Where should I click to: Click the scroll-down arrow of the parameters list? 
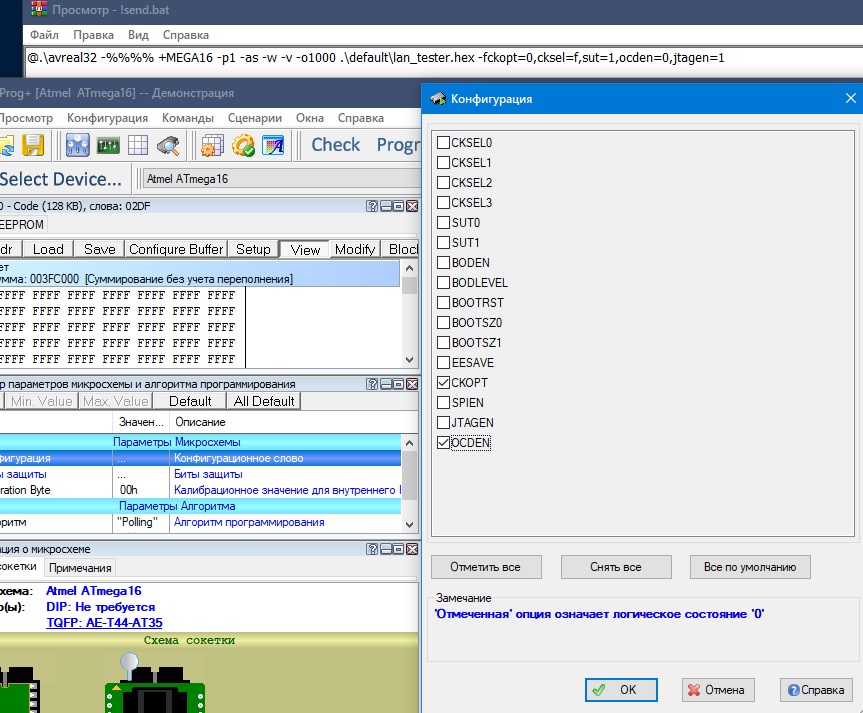click(x=409, y=523)
